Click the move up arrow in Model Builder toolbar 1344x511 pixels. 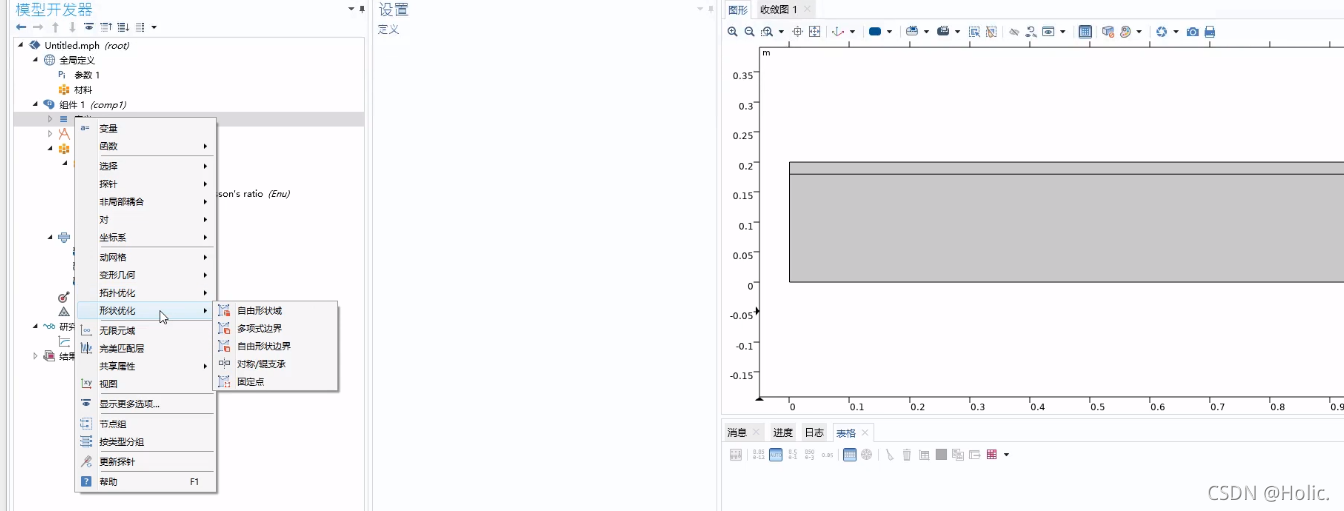(x=55, y=27)
